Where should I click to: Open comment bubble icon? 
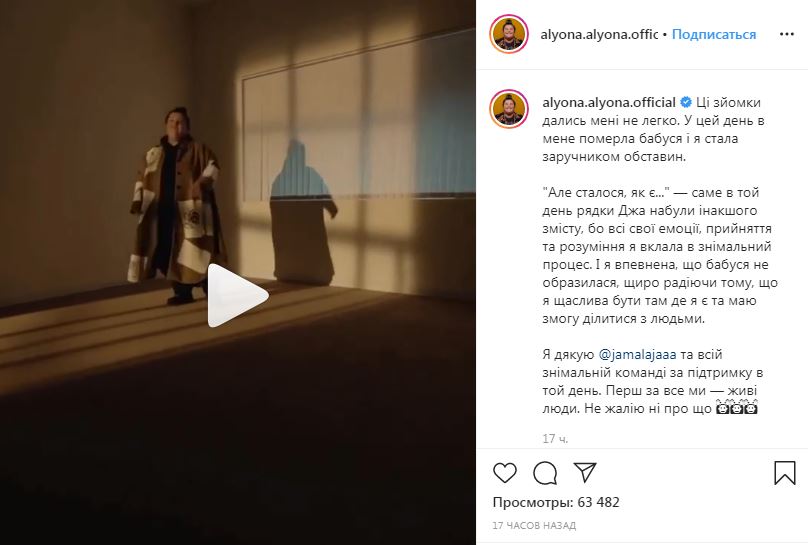point(545,473)
